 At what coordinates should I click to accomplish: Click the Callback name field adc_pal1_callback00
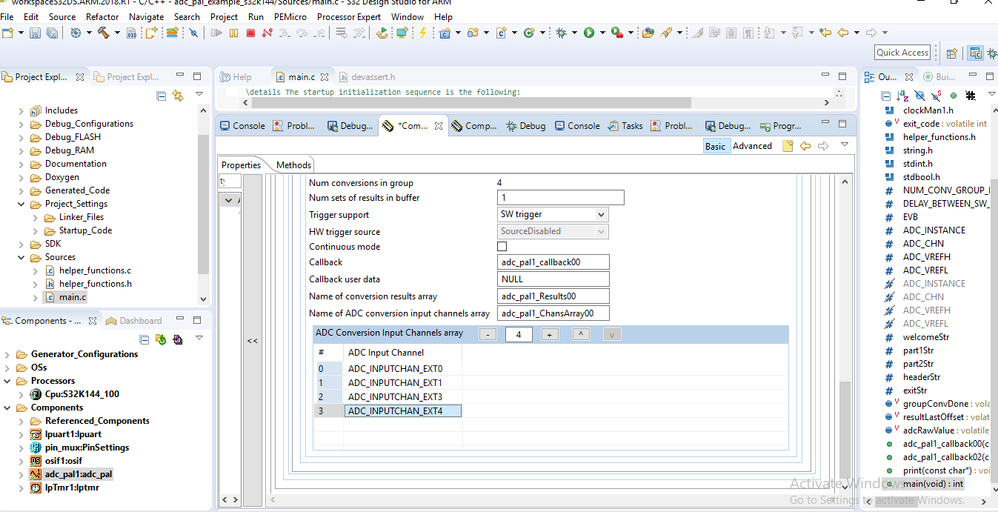pos(552,262)
